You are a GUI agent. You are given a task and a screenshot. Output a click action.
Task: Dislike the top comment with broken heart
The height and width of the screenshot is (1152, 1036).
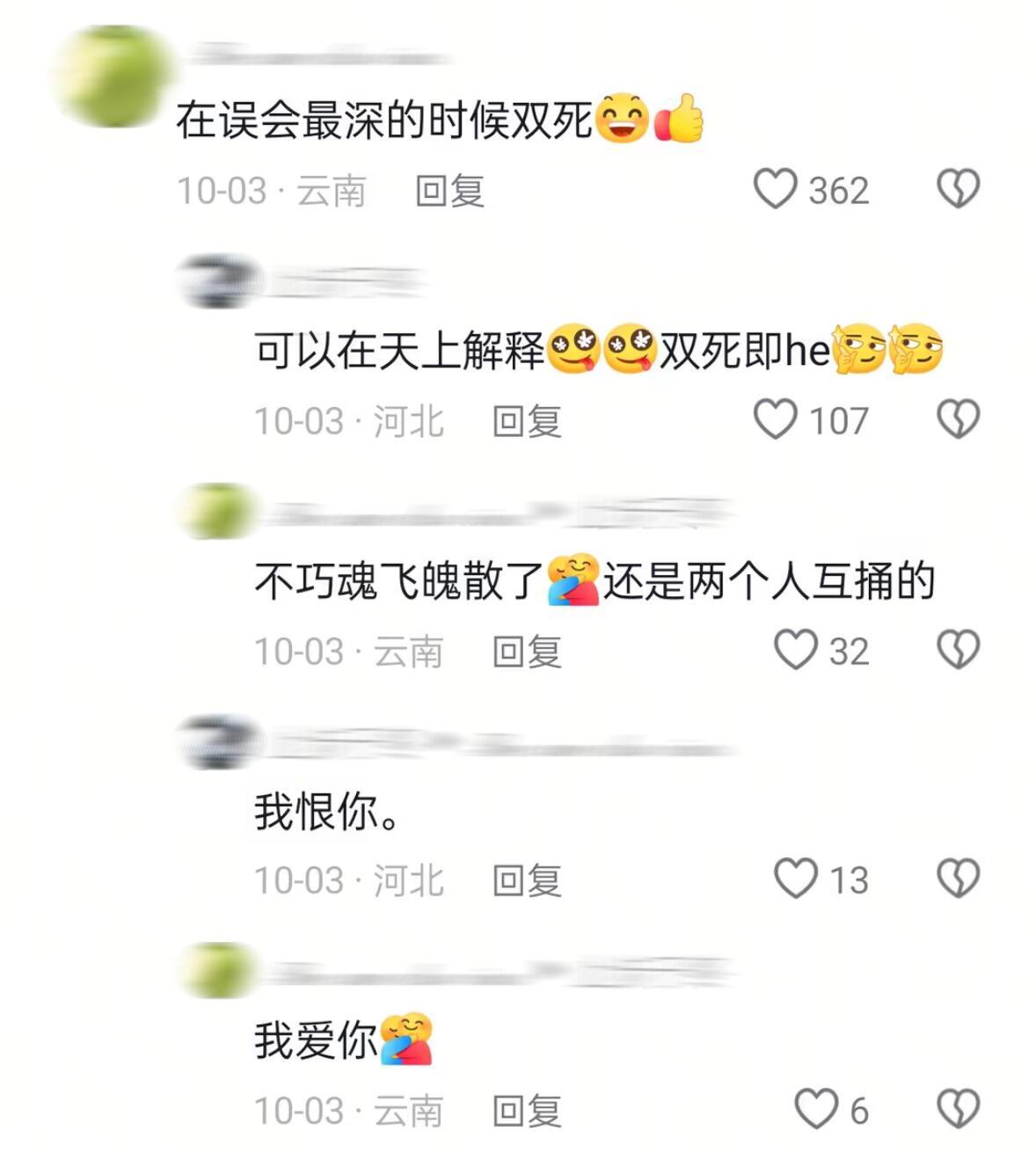pos(958,189)
